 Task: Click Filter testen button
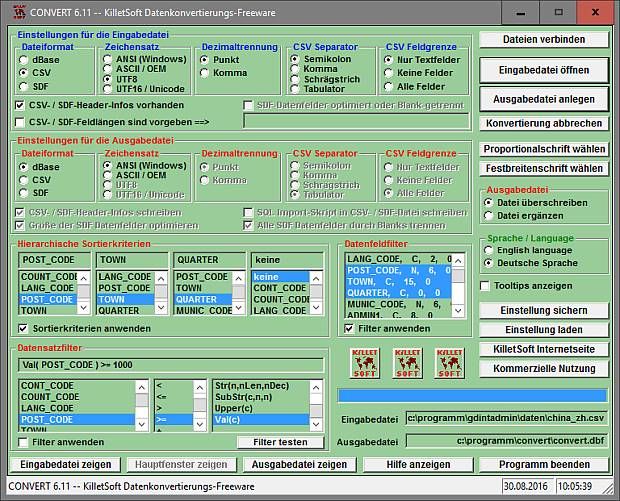tap(280, 442)
